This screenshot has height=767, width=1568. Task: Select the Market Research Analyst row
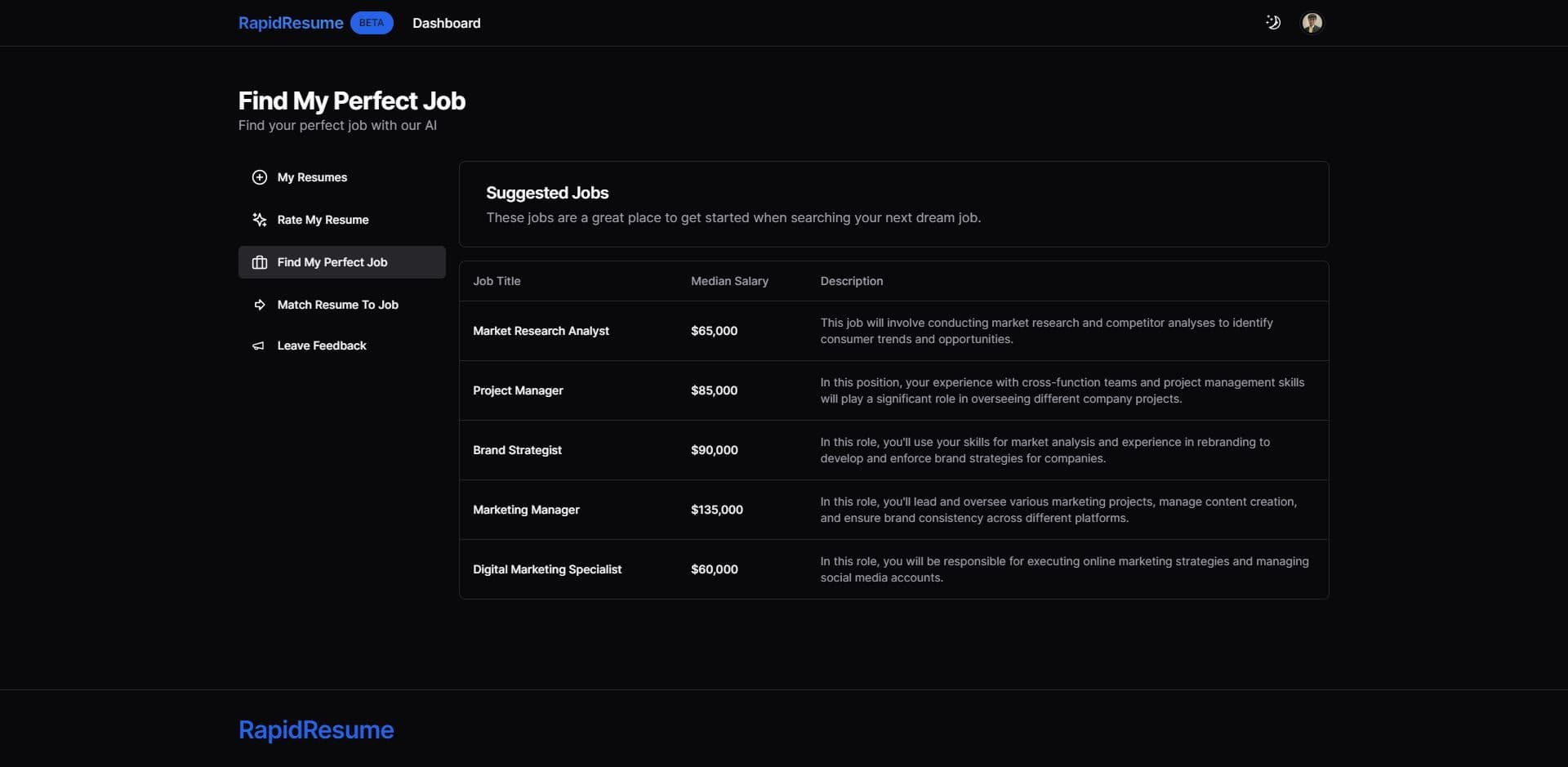click(541, 331)
